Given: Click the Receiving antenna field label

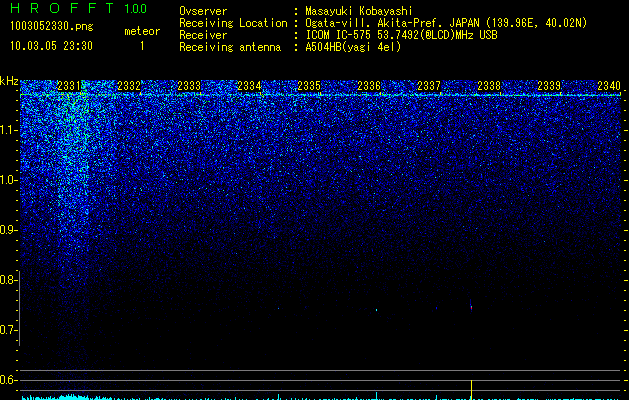Looking at the screenshot, I should click(230, 47).
